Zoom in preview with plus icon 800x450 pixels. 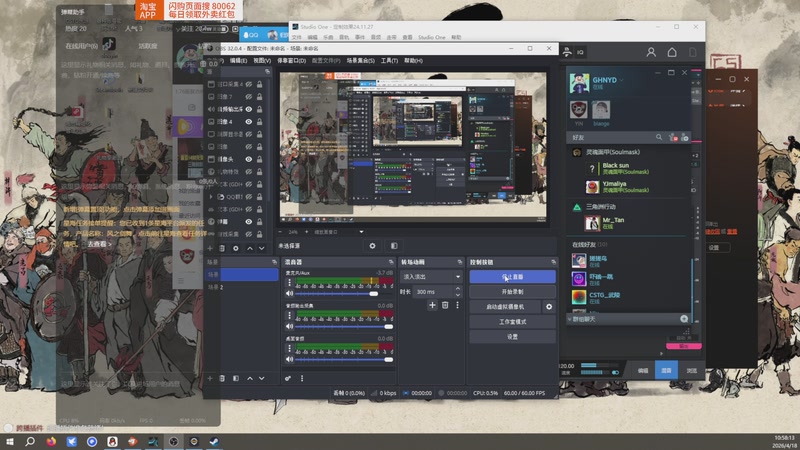click(306, 232)
